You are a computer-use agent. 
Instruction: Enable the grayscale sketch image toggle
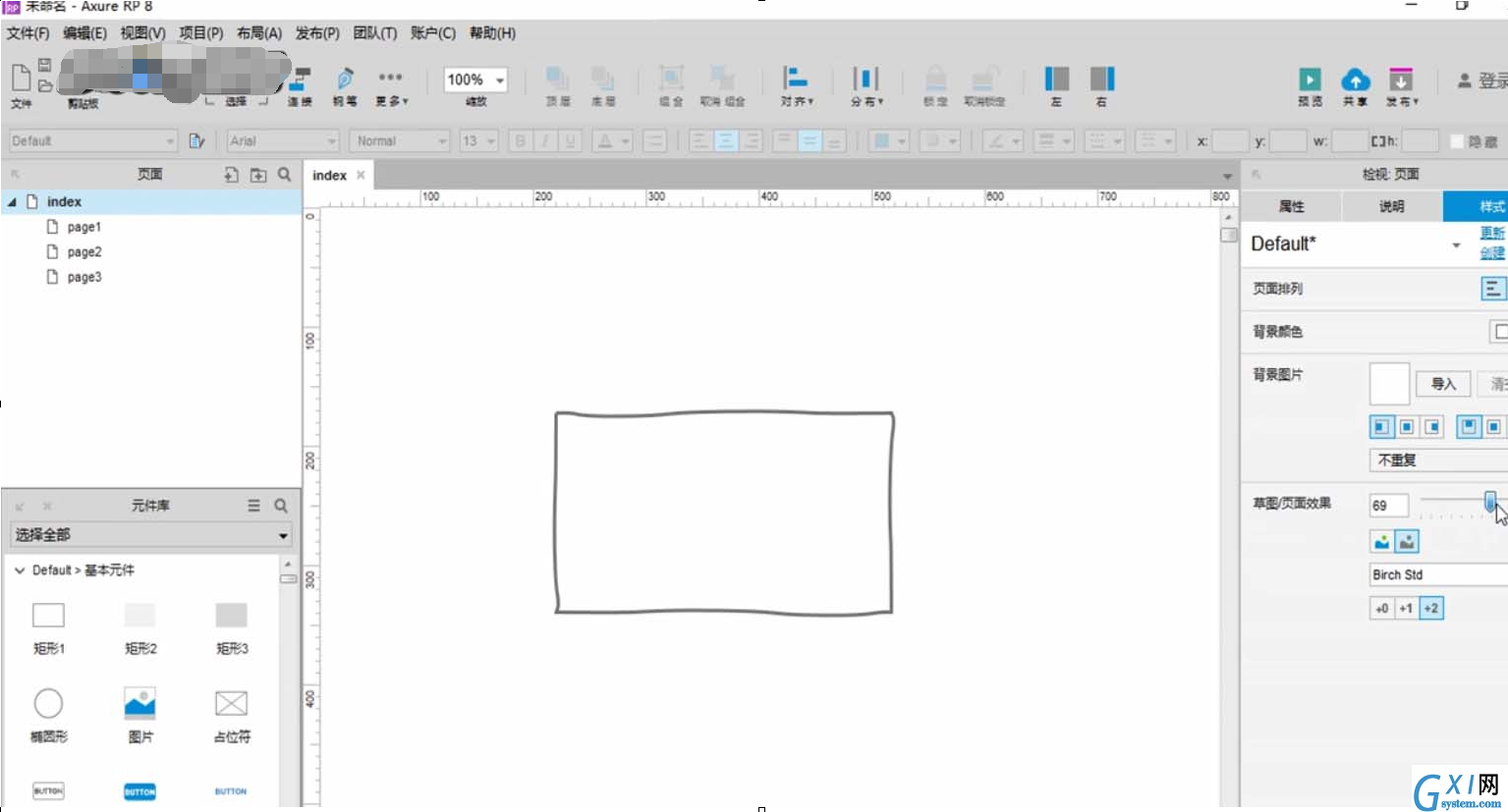click(1407, 541)
